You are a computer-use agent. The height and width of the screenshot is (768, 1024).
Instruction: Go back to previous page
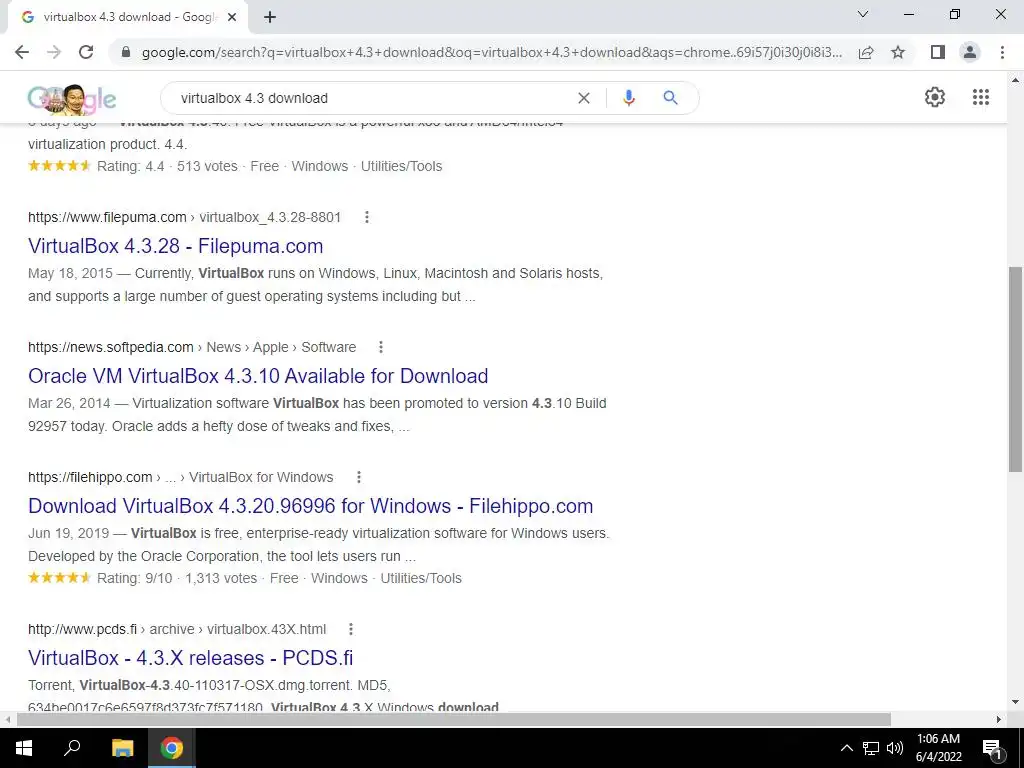[x=22, y=52]
